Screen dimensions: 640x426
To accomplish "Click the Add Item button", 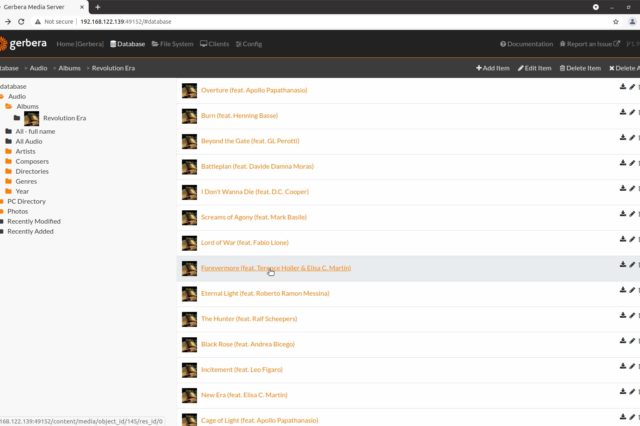I will [493, 68].
